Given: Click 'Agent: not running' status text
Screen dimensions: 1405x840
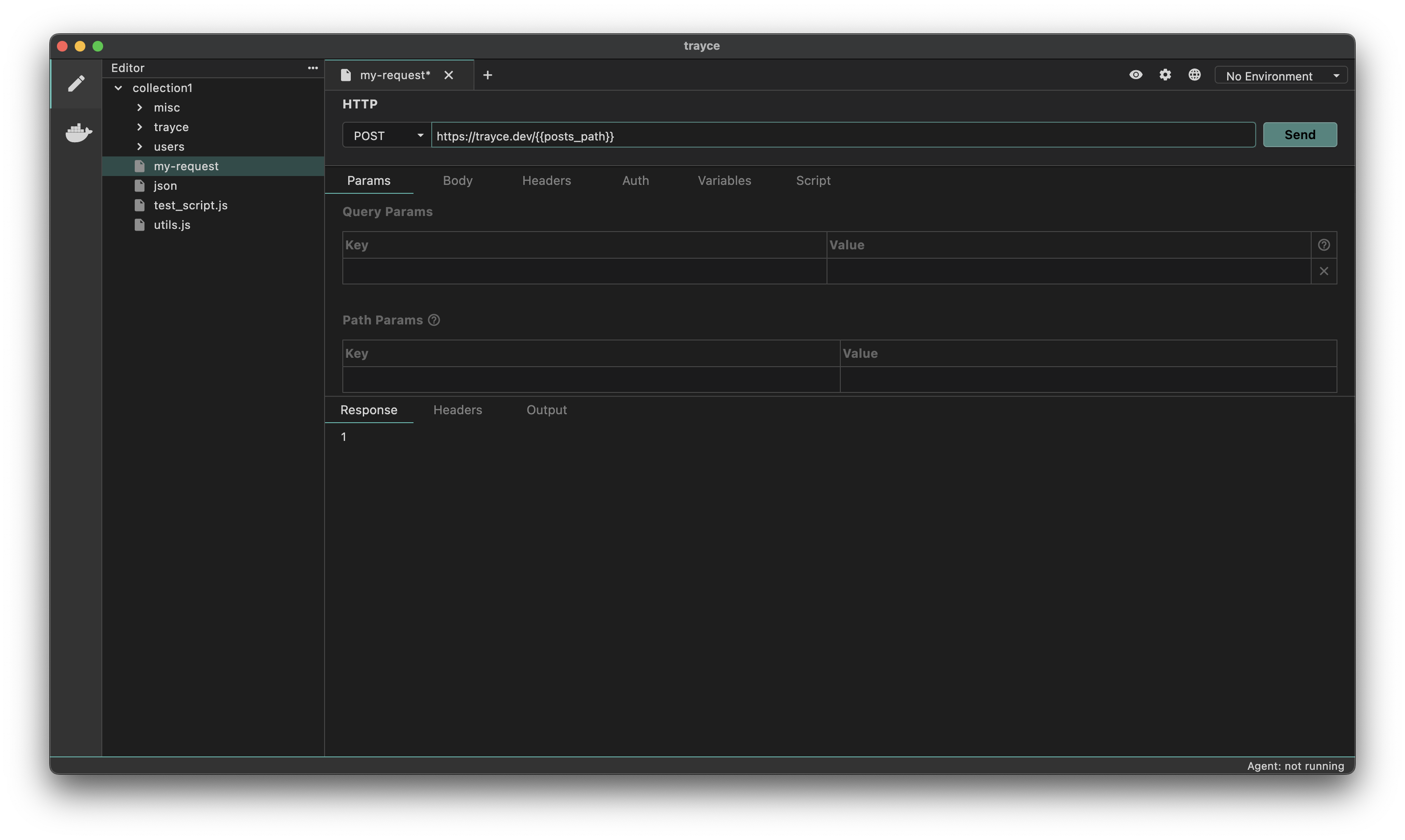Looking at the screenshot, I should click(x=1295, y=766).
